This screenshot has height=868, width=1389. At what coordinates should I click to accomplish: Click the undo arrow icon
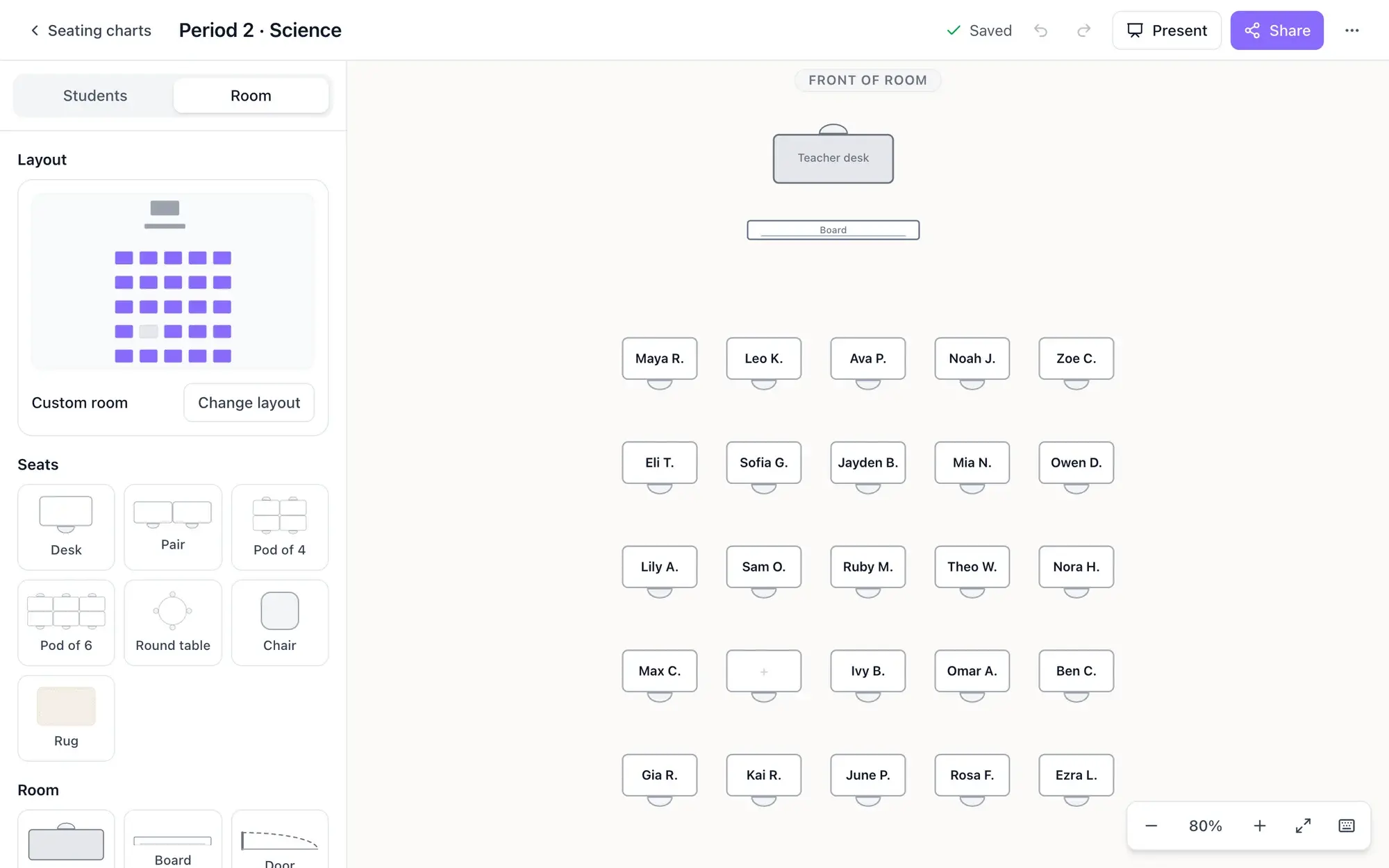click(1040, 31)
